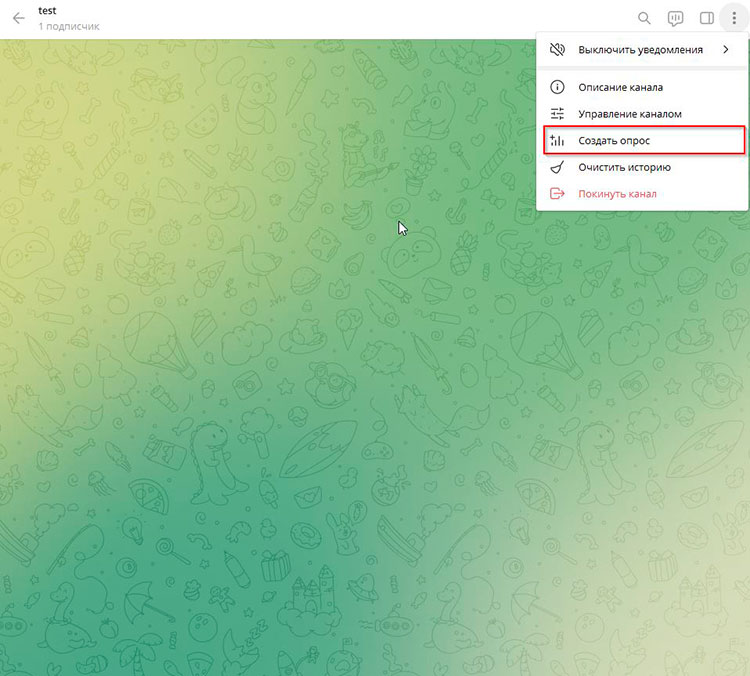Click the crossed-out speaker mute icon
The image size is (750, 676).
click(x=558, y=49)
